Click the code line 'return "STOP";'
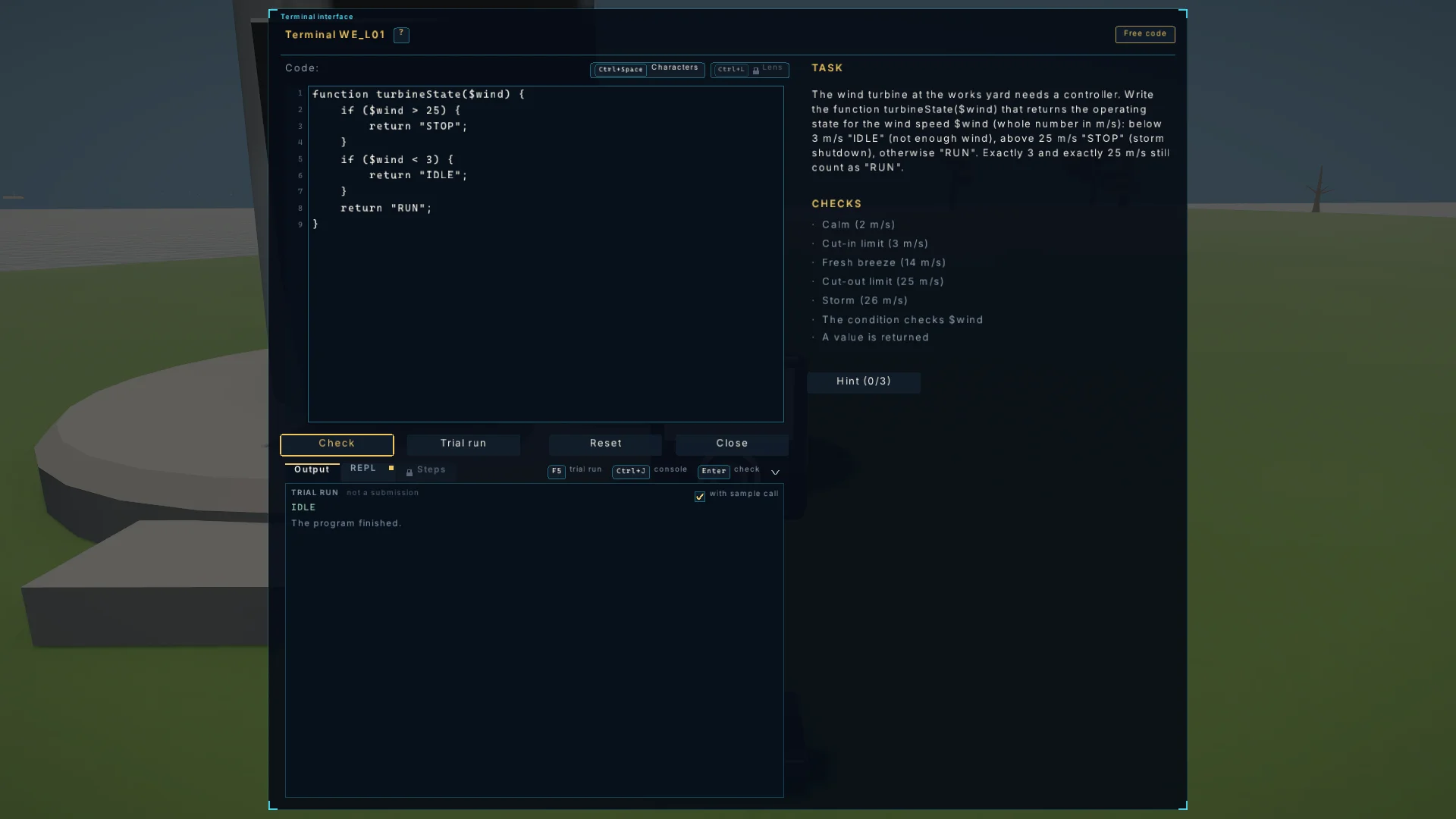1456x819 pixels. 418,127
